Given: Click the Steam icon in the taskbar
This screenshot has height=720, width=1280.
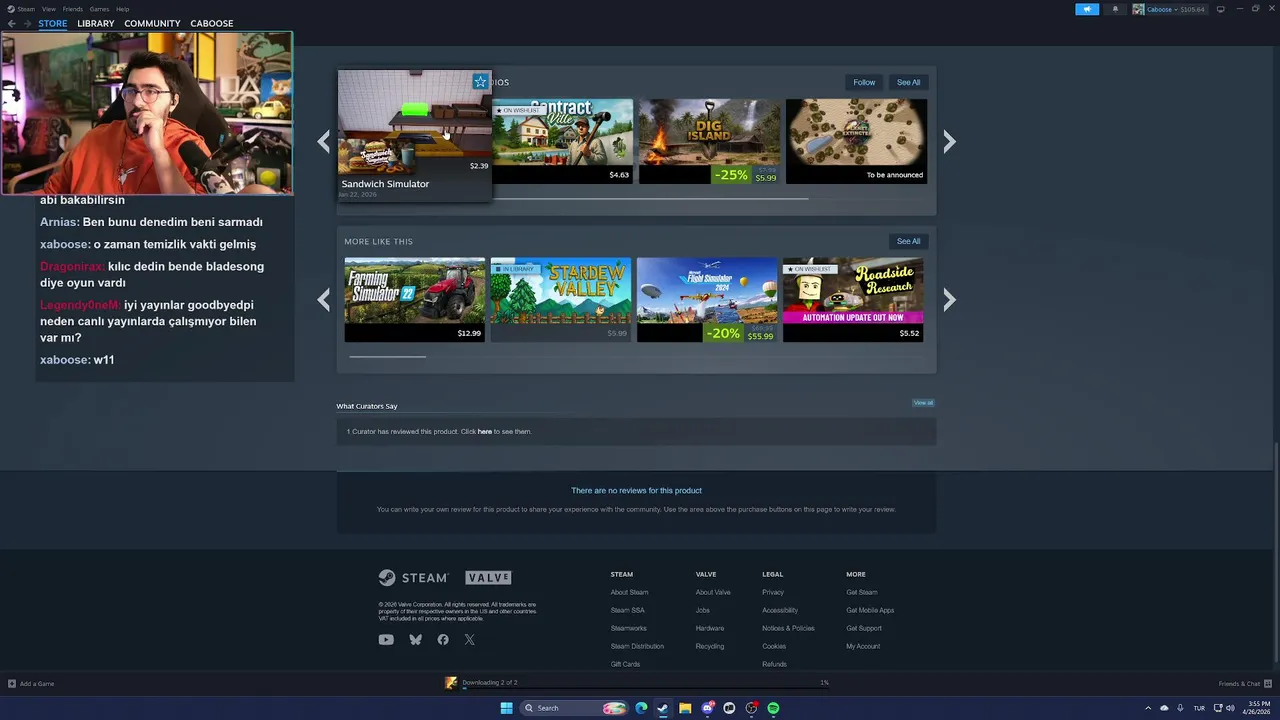Looking at the screenshot, I should coord(663,708).
